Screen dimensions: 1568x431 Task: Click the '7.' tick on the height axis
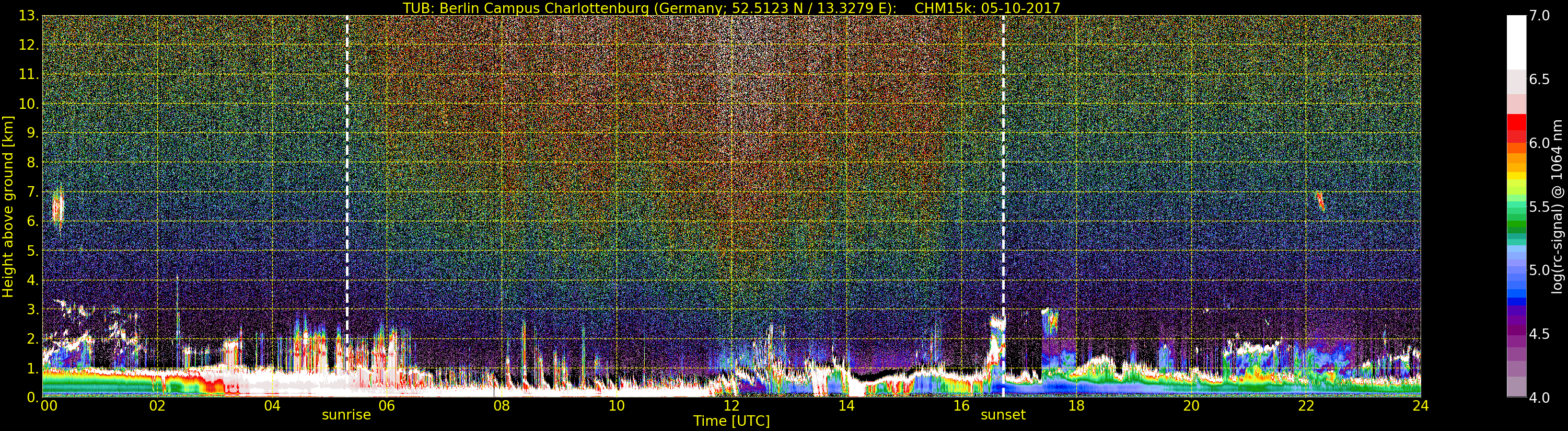[x=33, y=192]
